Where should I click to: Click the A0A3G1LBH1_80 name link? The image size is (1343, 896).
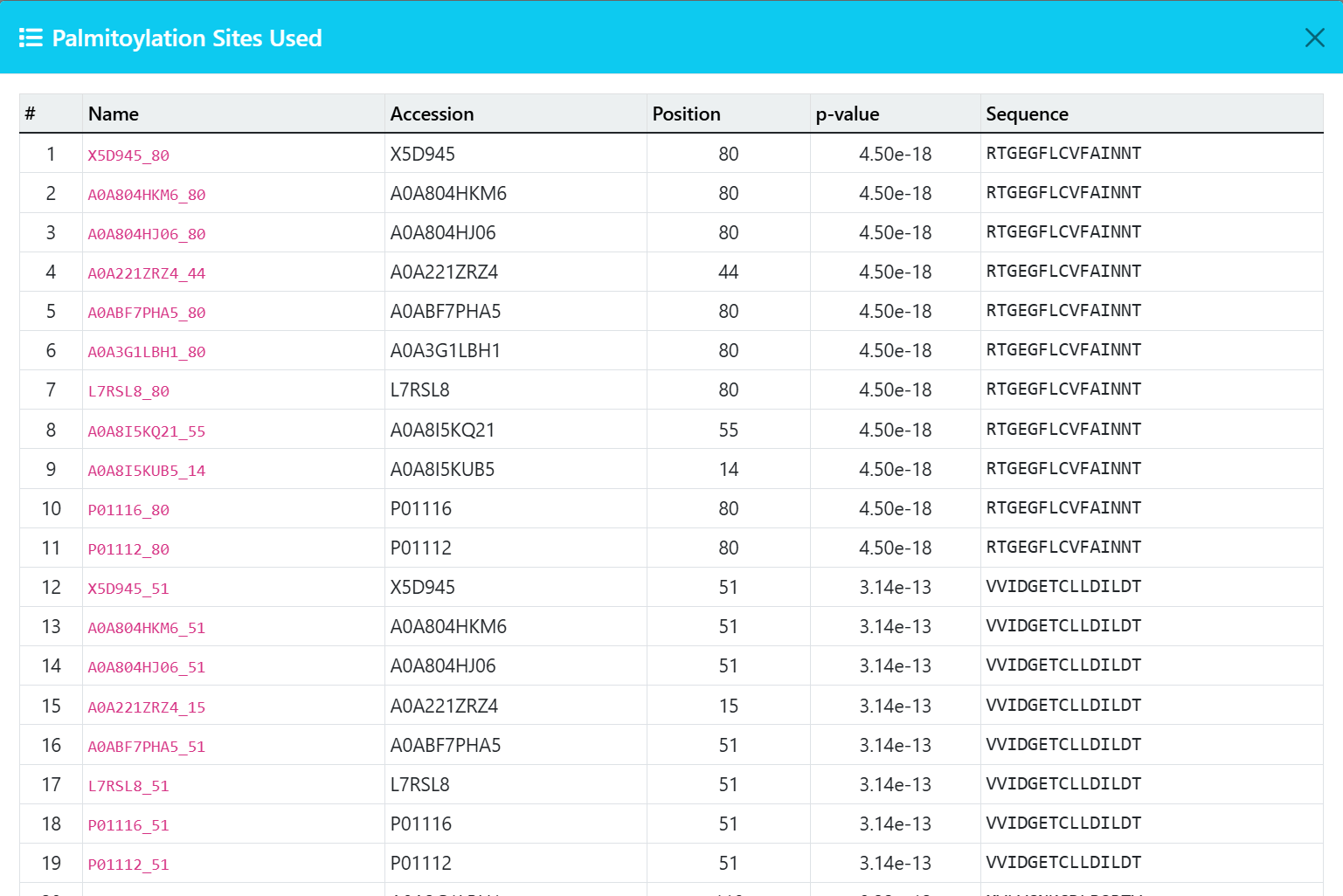click(147, 352)
